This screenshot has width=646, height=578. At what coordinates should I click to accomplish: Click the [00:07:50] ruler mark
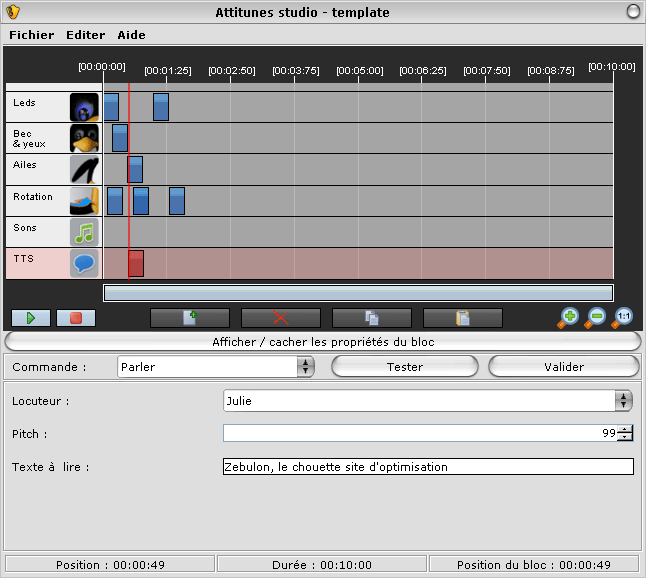pyautogui.click(x=487, y=71)
